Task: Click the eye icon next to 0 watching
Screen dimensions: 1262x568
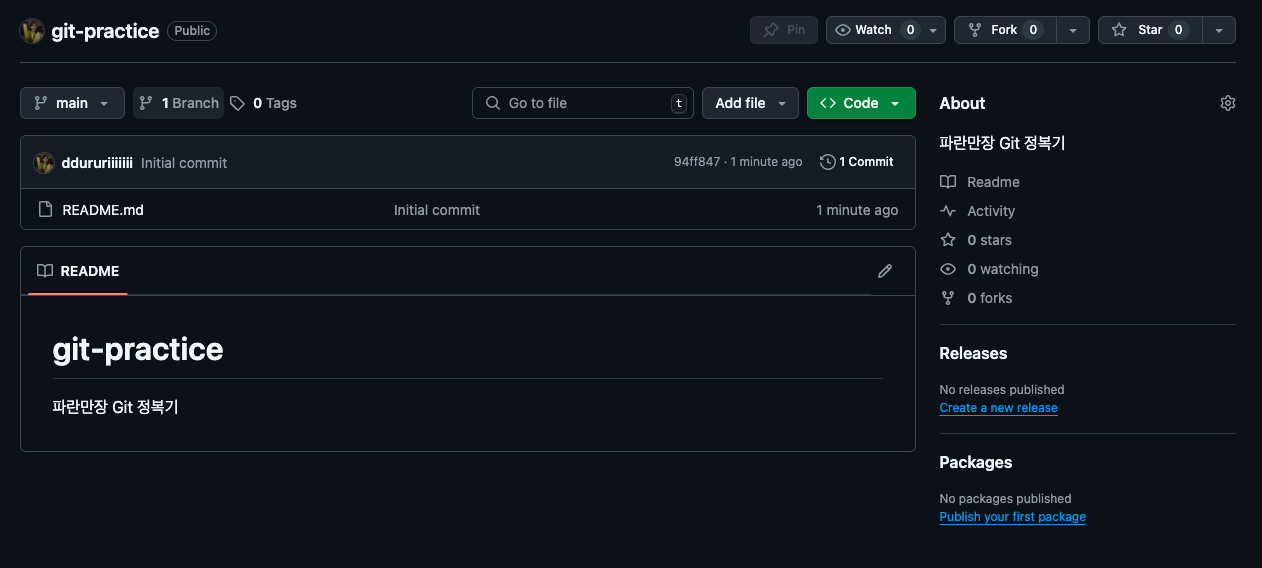Action: [x=948, y=269]
